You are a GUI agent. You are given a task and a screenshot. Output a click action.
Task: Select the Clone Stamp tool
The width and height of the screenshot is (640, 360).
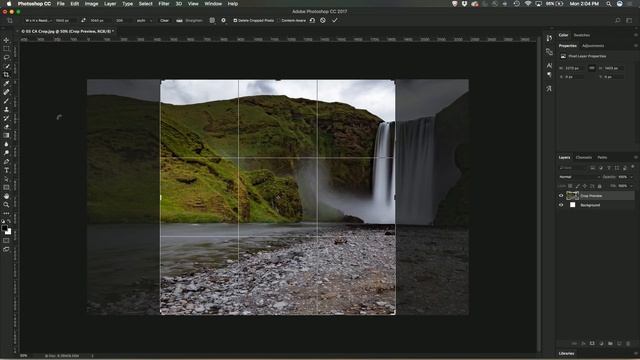[x=6, y=109]
